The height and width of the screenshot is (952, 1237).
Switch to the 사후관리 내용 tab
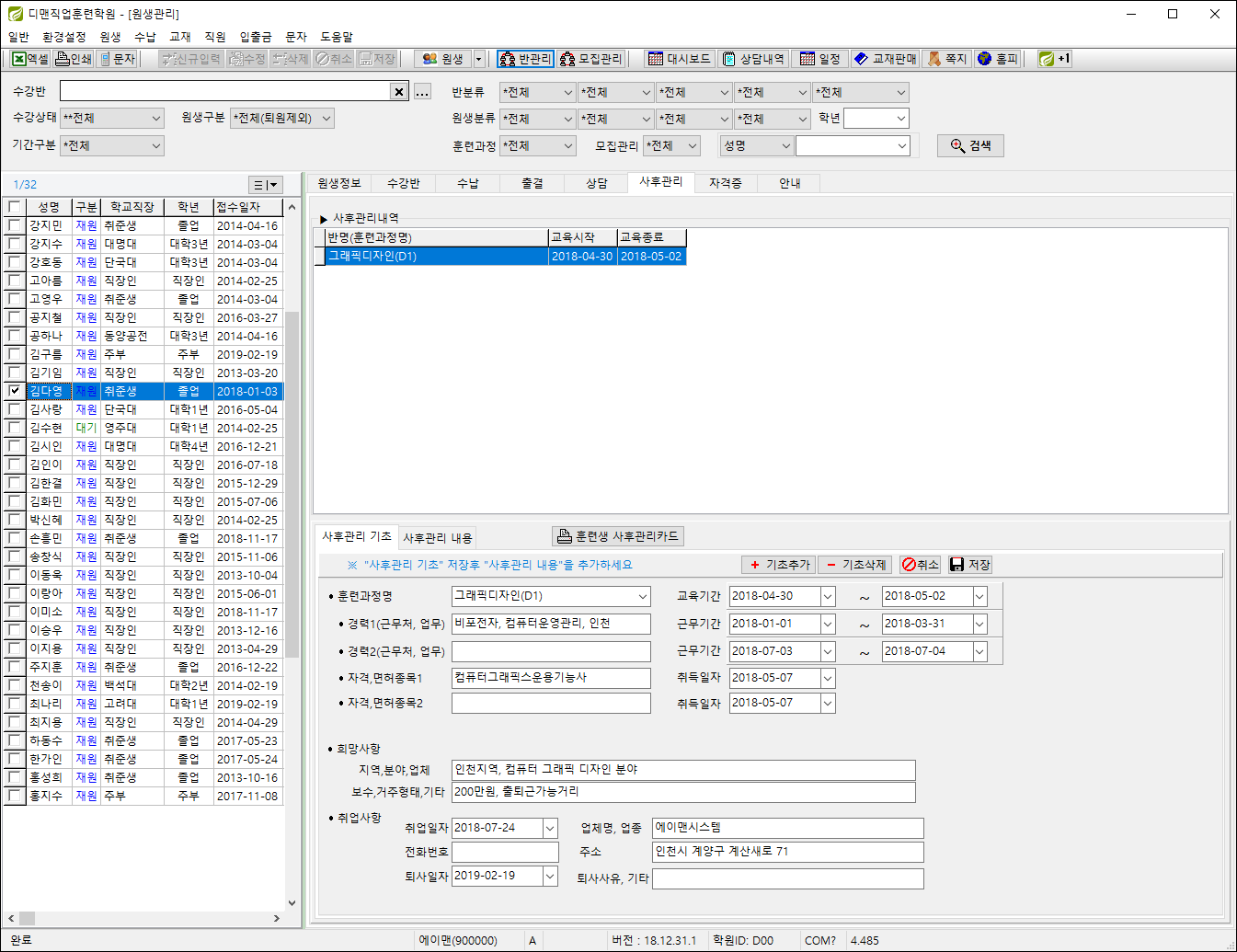coord(438,538)
